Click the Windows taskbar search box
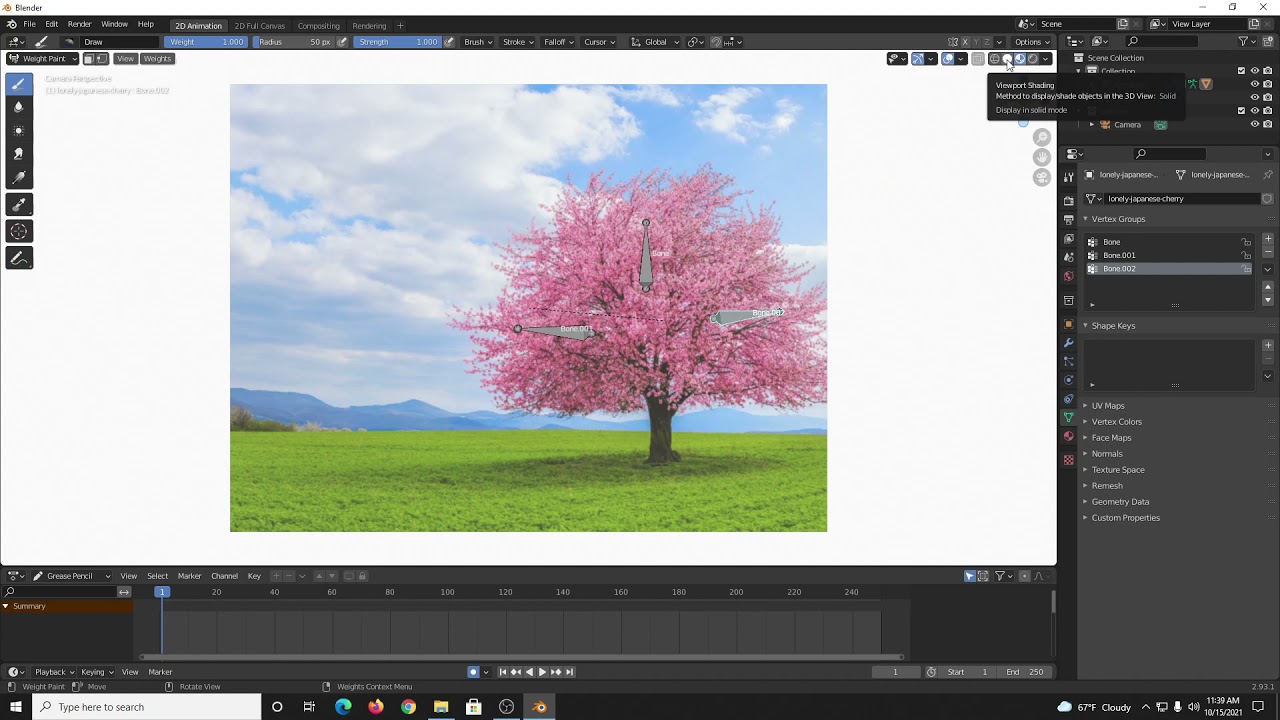The image size is (1280, 720). tap(146, 707)
